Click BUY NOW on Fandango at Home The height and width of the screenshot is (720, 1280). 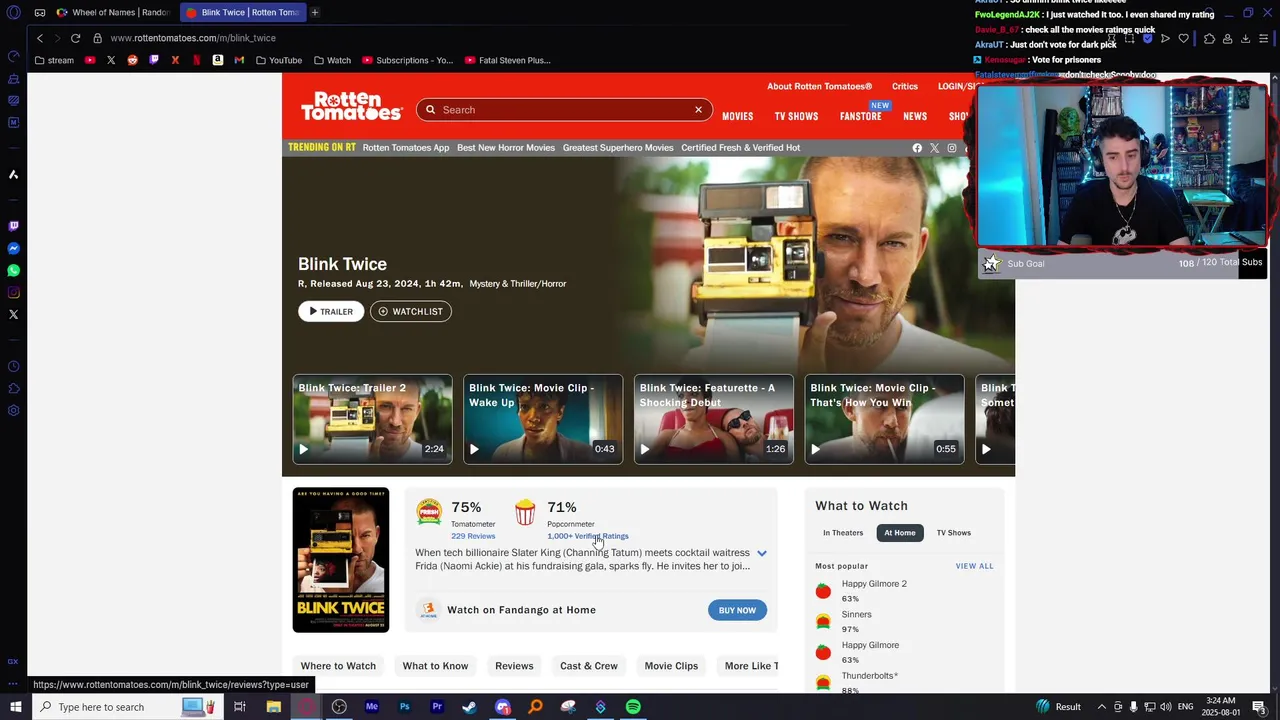(x=737, y=610)
